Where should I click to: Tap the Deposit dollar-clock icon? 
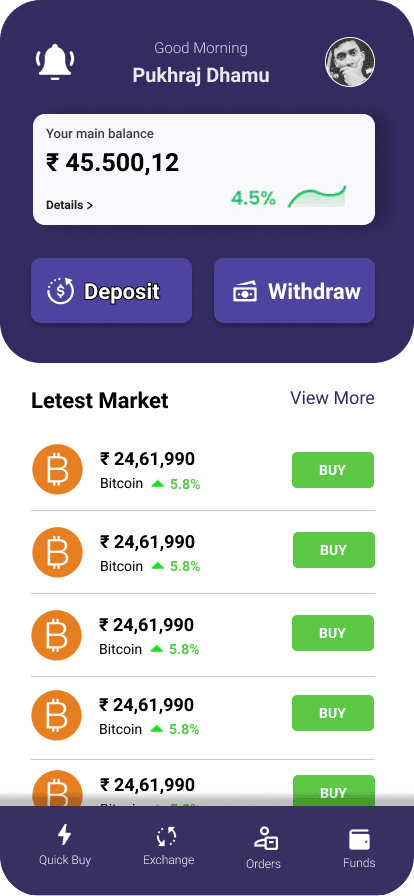(61, 291)
